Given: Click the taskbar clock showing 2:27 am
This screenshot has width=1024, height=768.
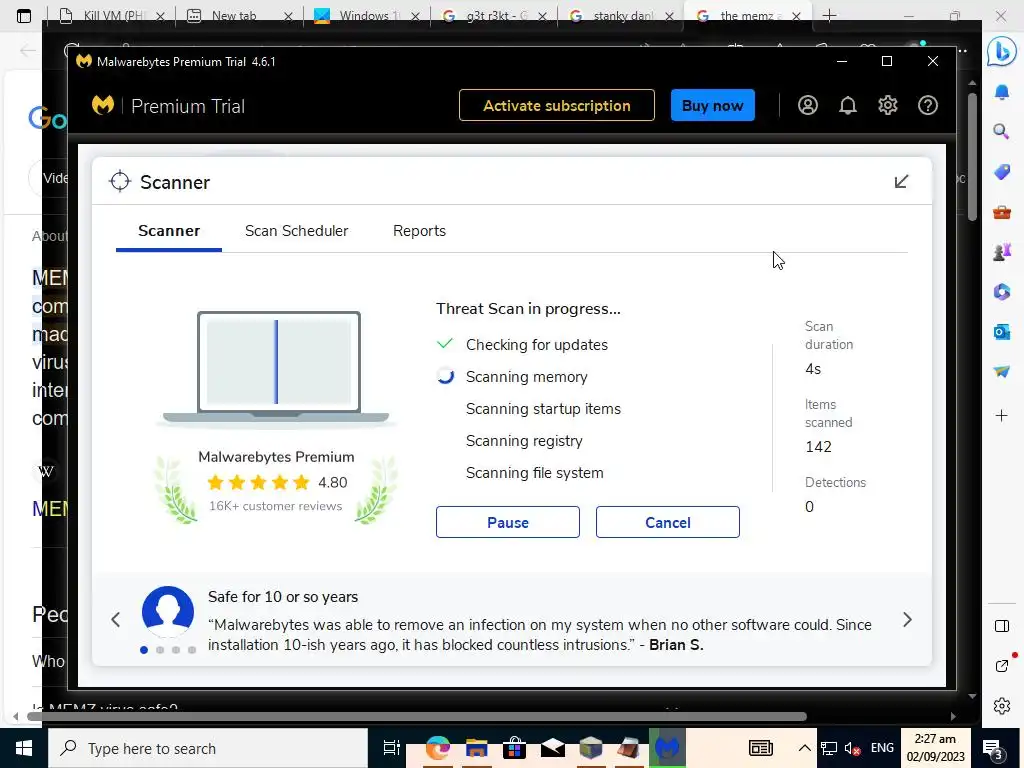Looking at the screenshot, I should click(x=935, y=748).
